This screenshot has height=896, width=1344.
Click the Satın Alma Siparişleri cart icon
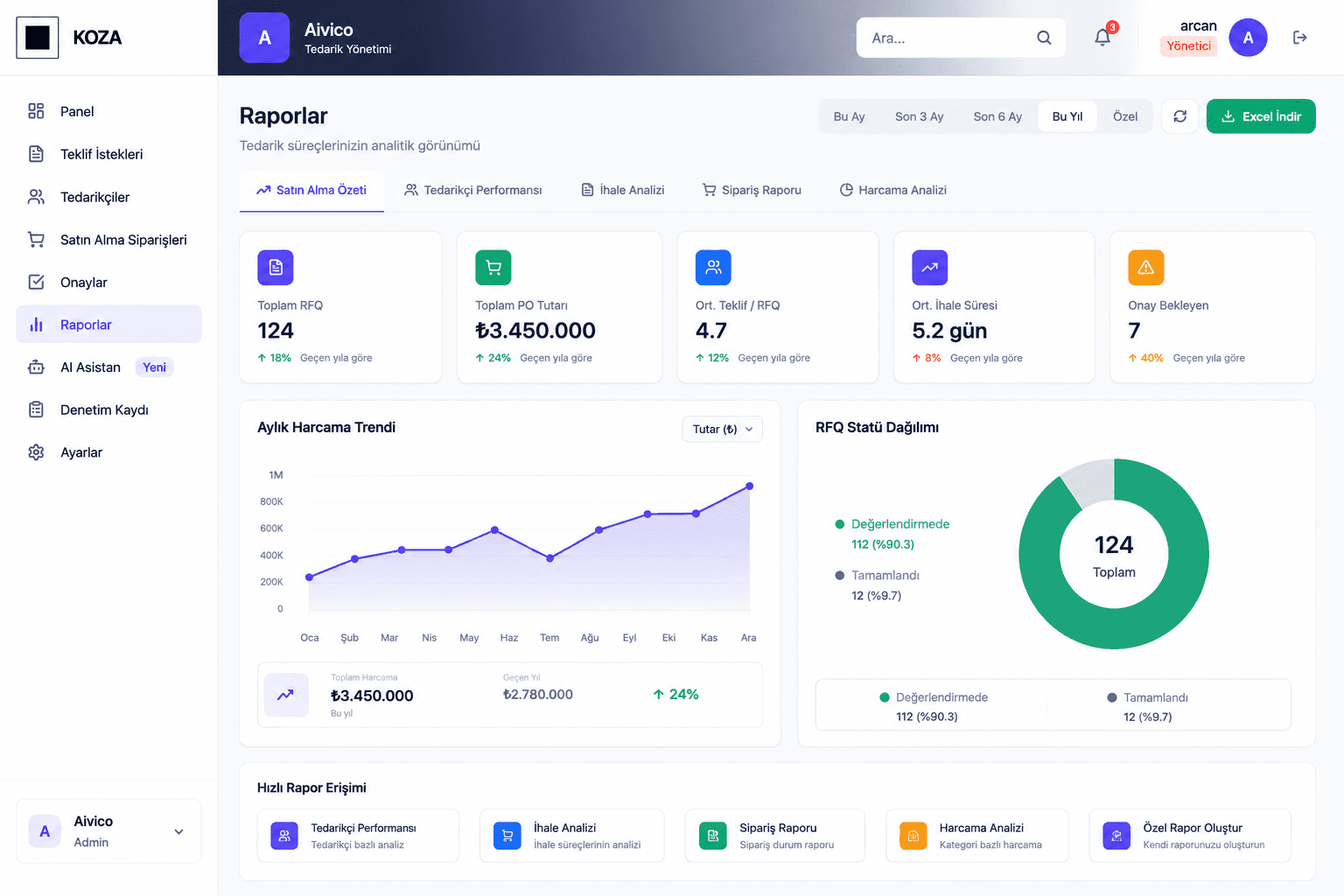pyautogui.click(x=36, y=240)
